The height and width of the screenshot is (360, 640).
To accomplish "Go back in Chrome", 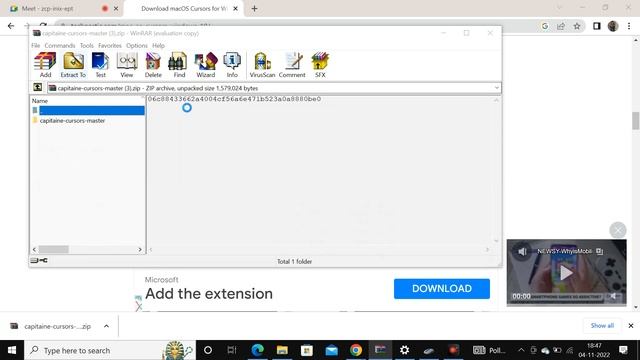I will tap(11, 26).
